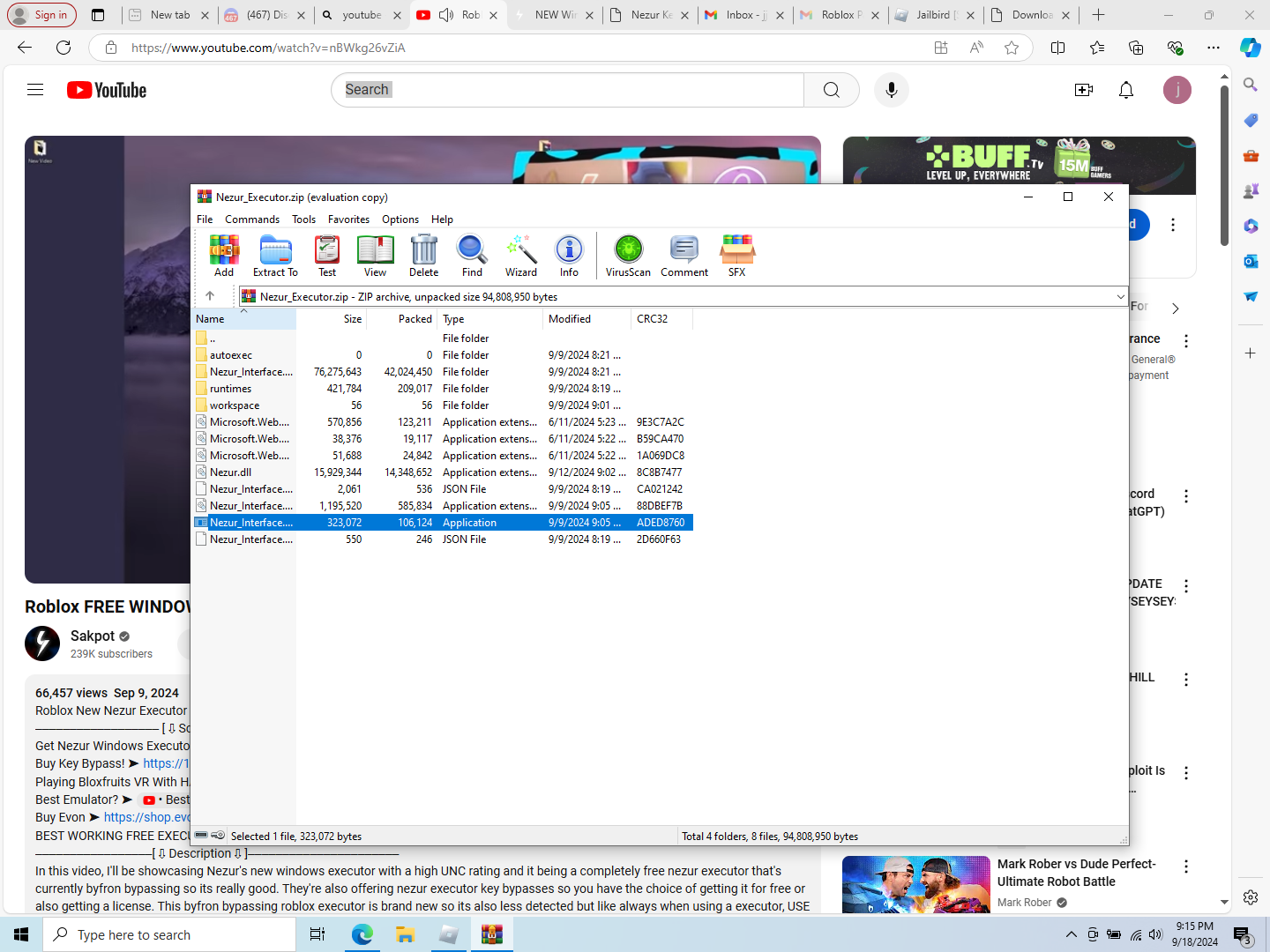The width and height of the screenshot is (1270, 952).
Task: Switch to Inbox Gmail tab
Action: click(x=745, y=15)
